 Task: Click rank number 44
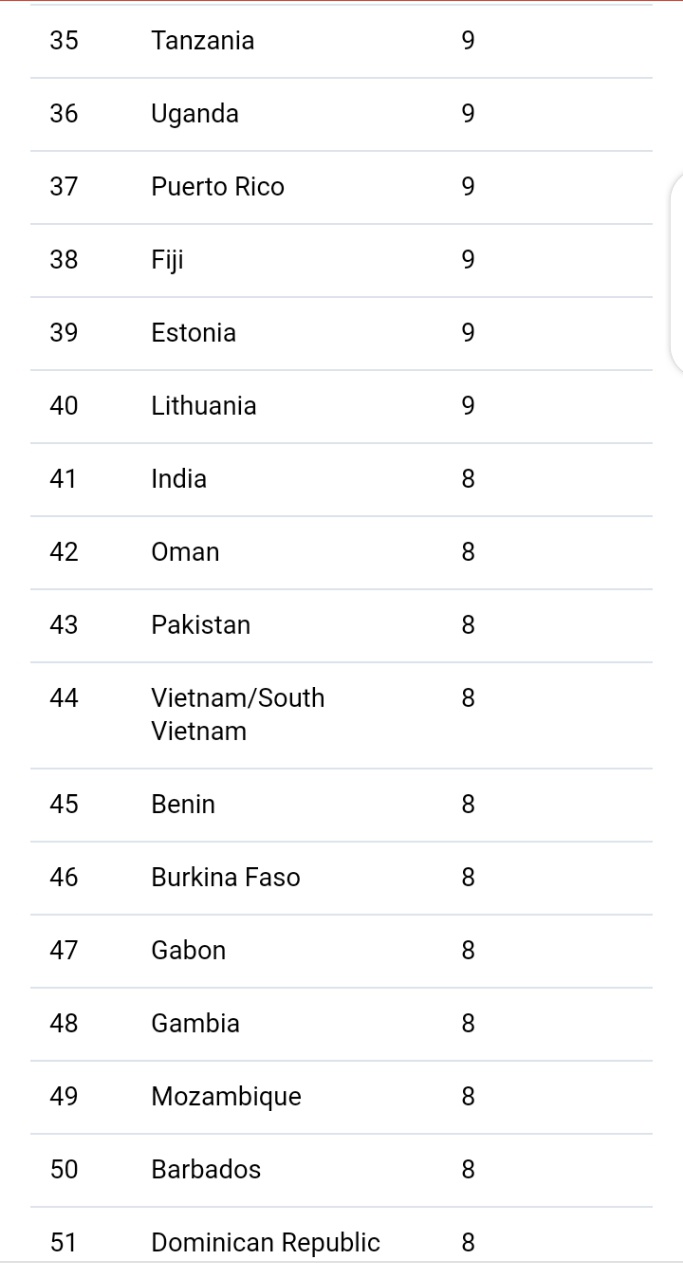64,698
